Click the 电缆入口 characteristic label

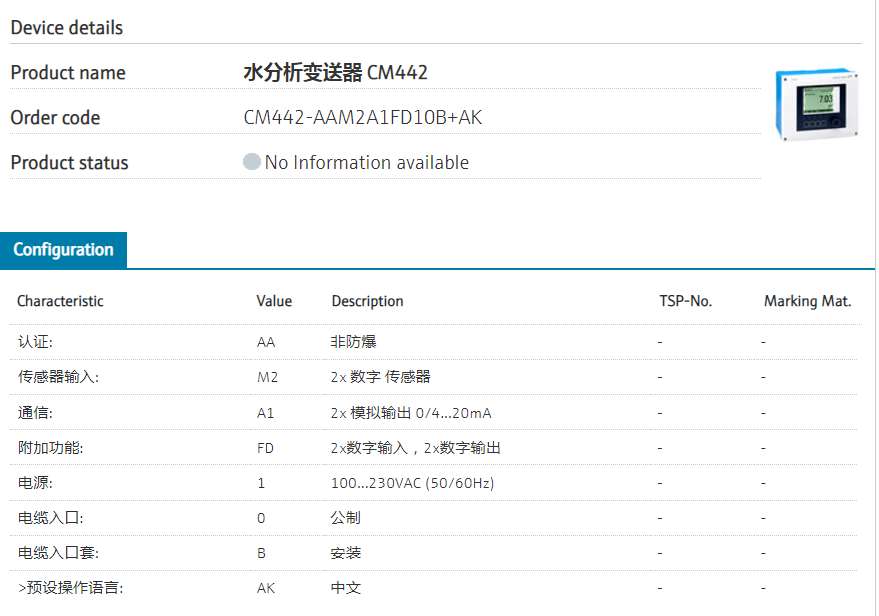coord(50,518)
